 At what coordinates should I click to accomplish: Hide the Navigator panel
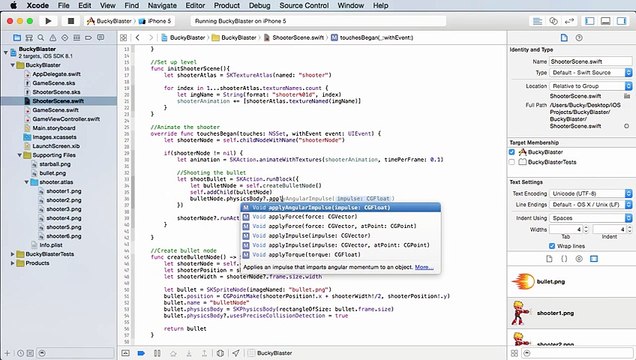coord(590,21)
